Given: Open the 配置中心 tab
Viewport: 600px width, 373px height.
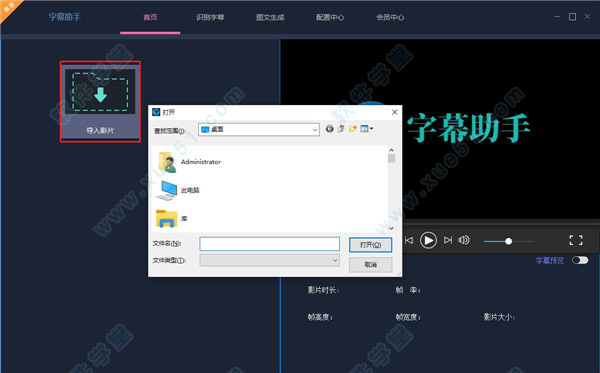Looking at the screenshot, I should pos(330,17).
